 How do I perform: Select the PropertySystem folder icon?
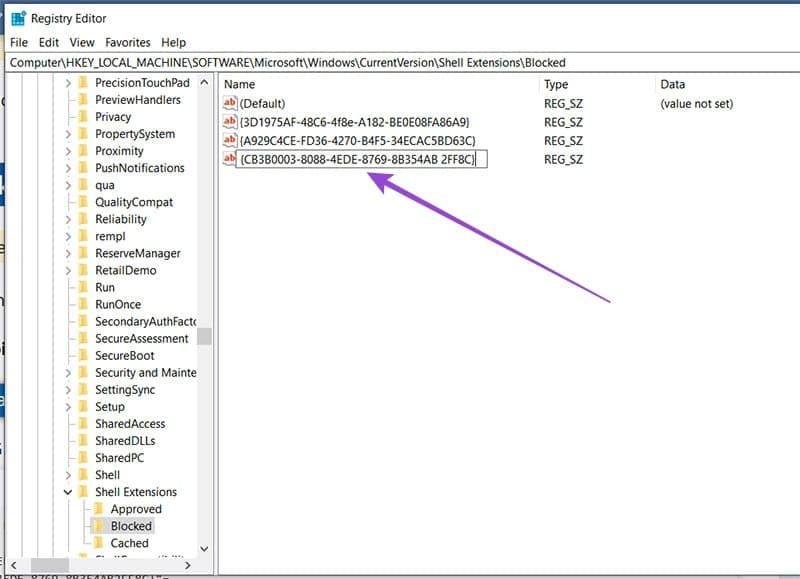(x=83, y=134)
